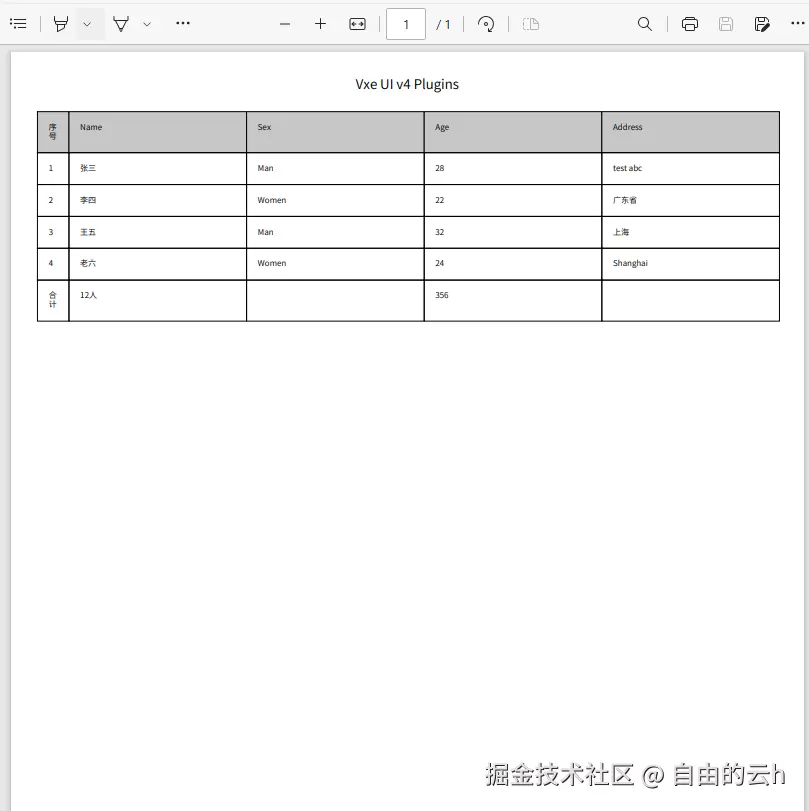The height and width of the screenshot is (811, 809).
Task: Click the zoom out button
Action: tap(284, 23)
